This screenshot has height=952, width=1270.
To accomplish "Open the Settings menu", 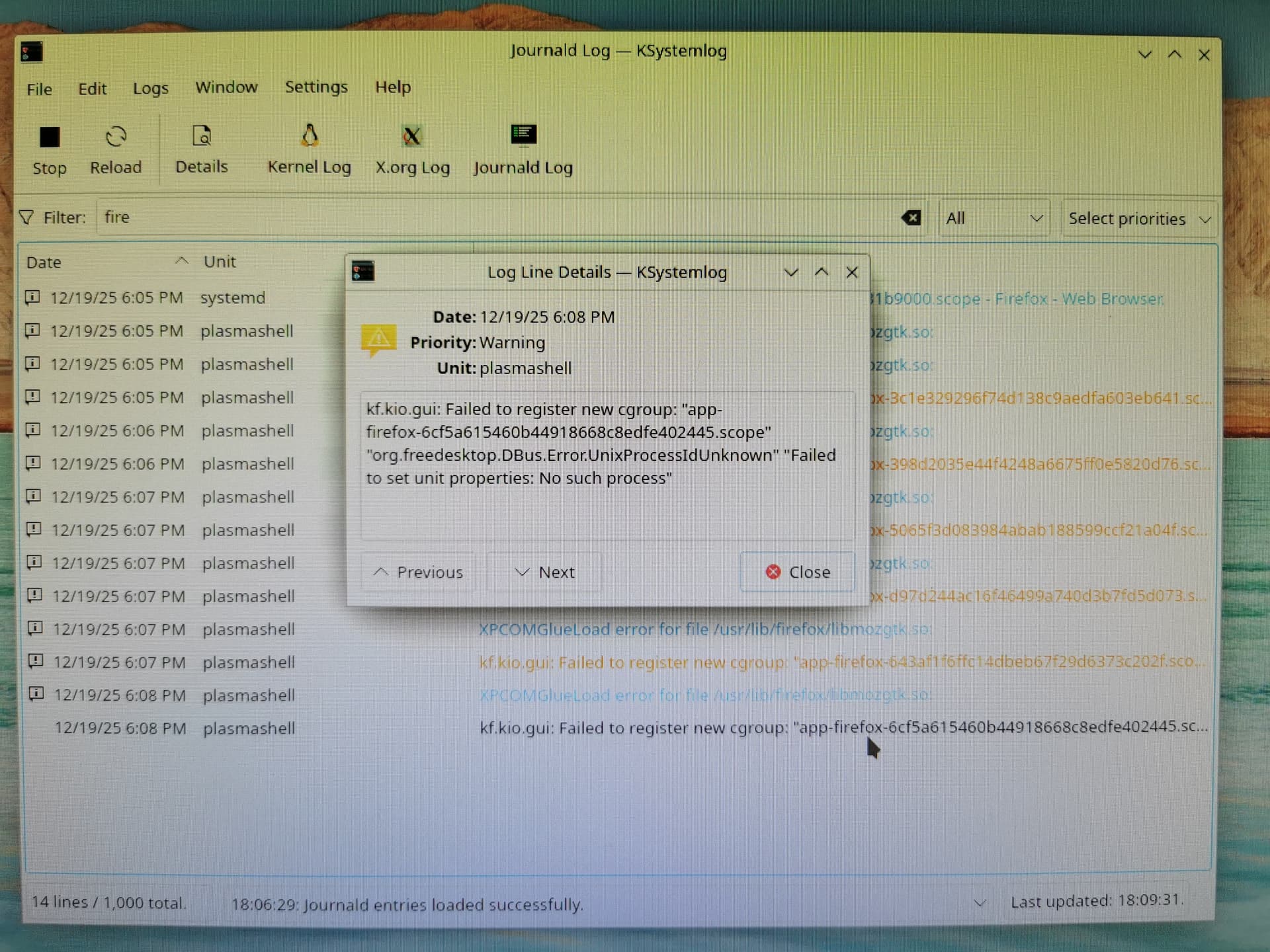I will pos(316,87).
